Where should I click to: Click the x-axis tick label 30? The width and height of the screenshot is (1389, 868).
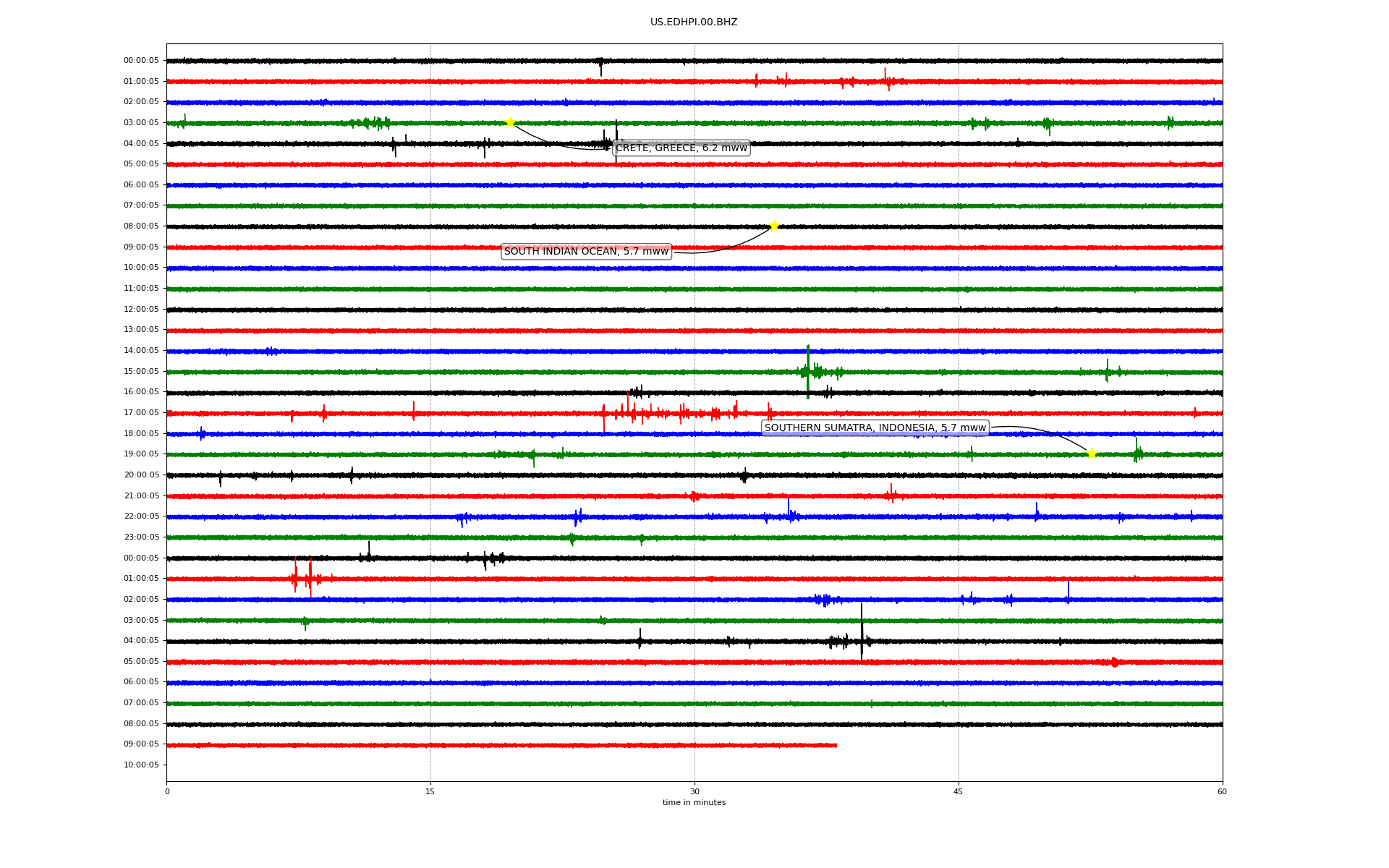[x=694, y=792]
